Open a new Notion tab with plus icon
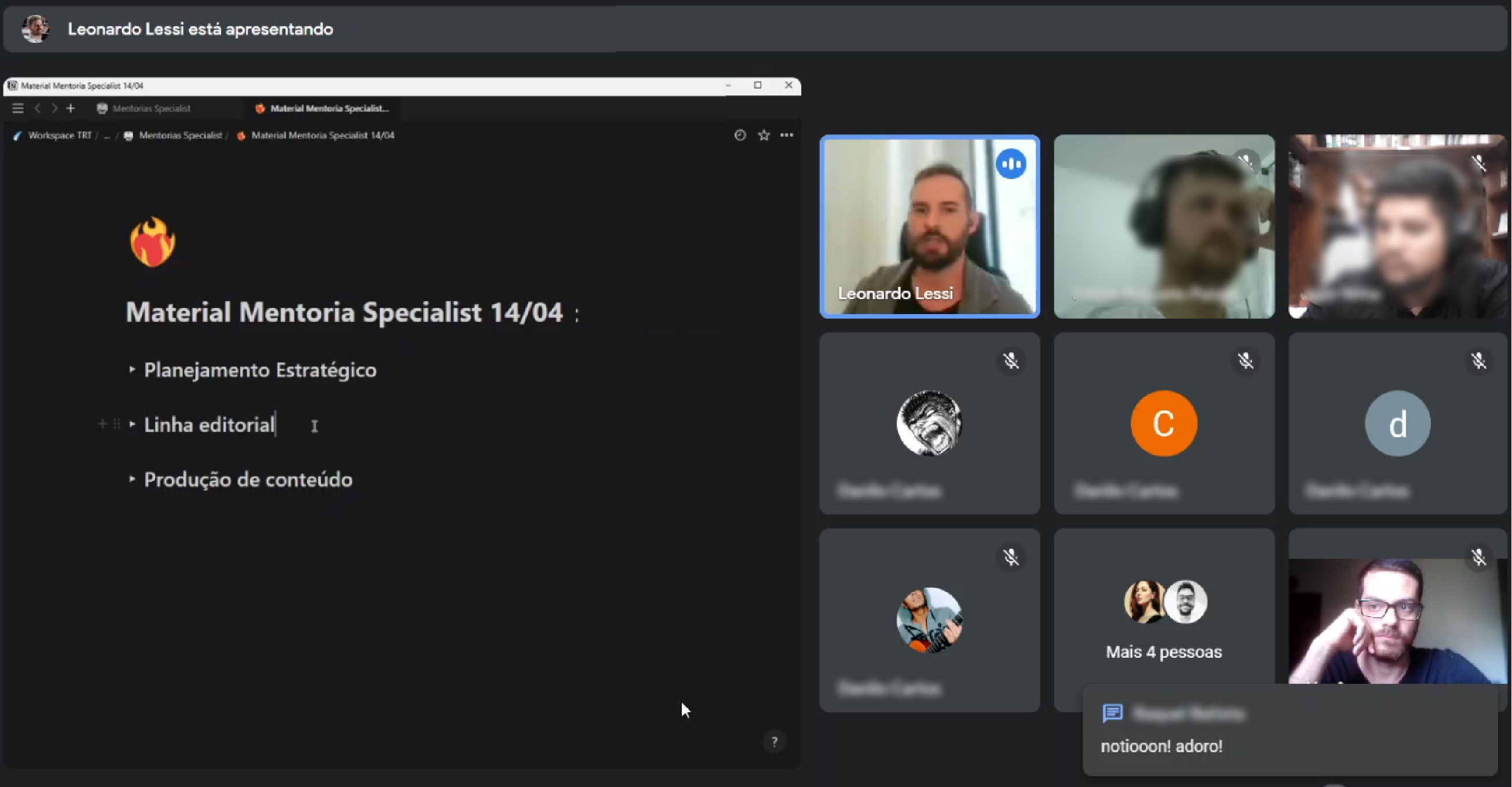 71,108
